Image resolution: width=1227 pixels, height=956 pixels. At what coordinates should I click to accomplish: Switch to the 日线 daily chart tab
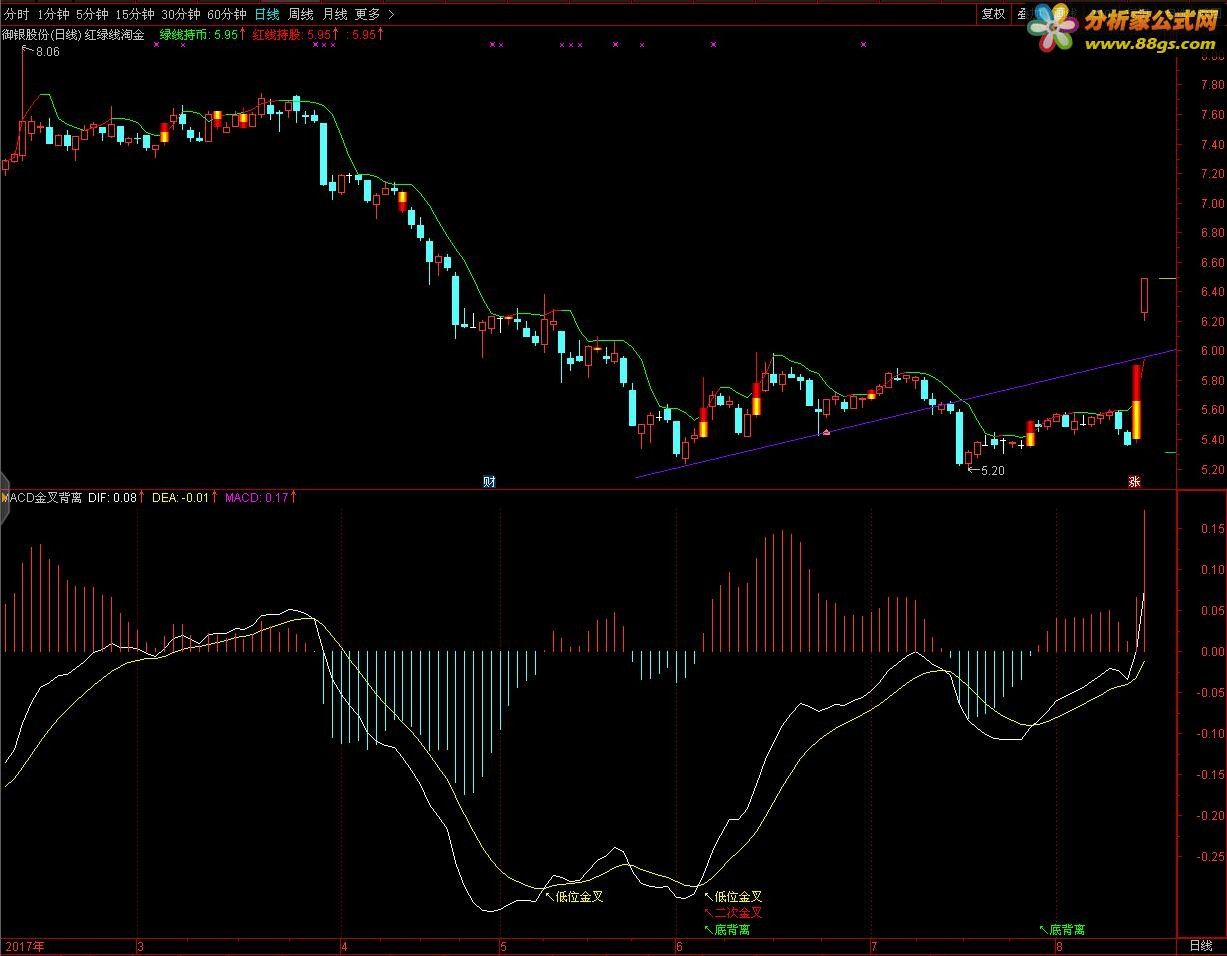tap(267, 14)
